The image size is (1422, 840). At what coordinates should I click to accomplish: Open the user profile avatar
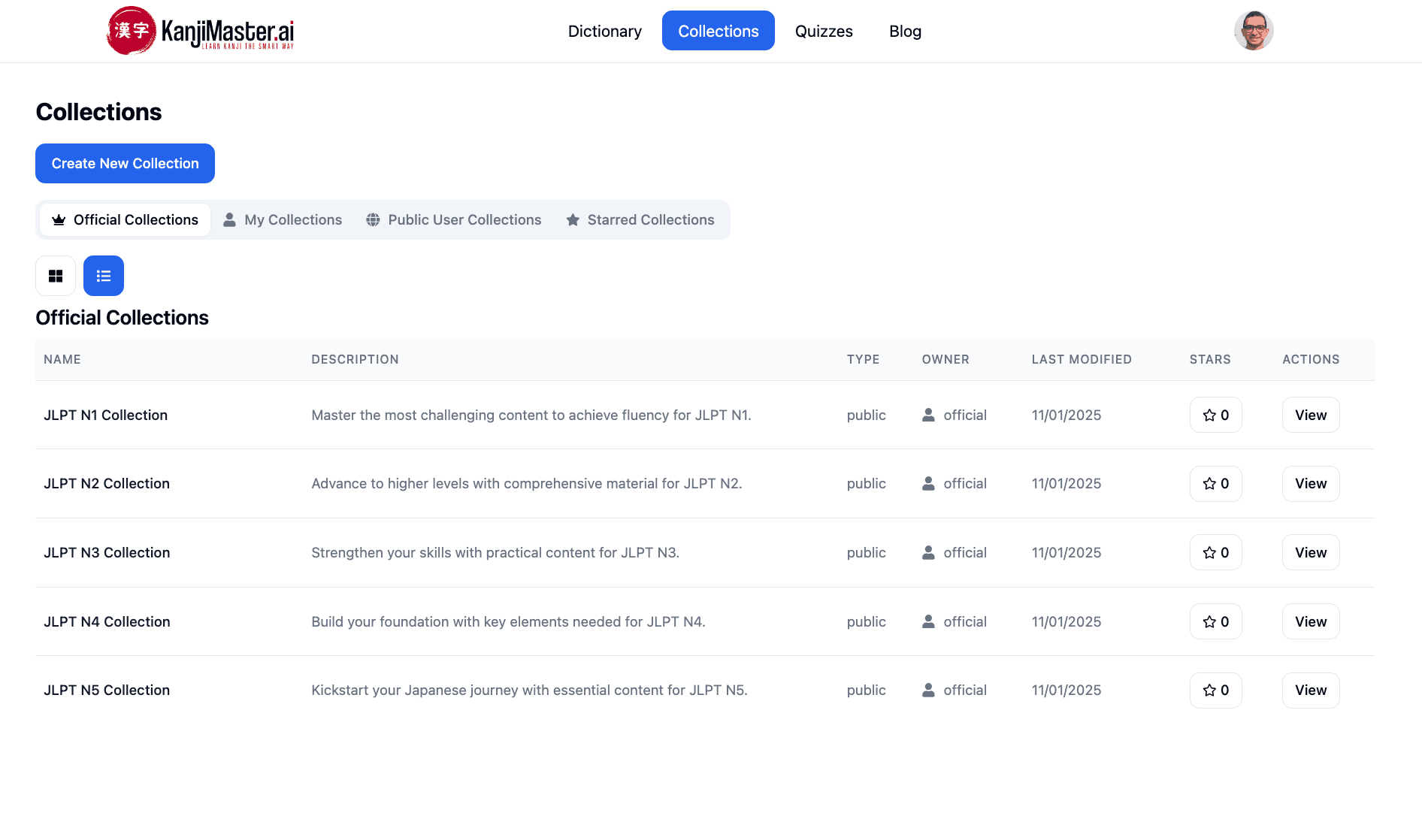pos(1253,31)
